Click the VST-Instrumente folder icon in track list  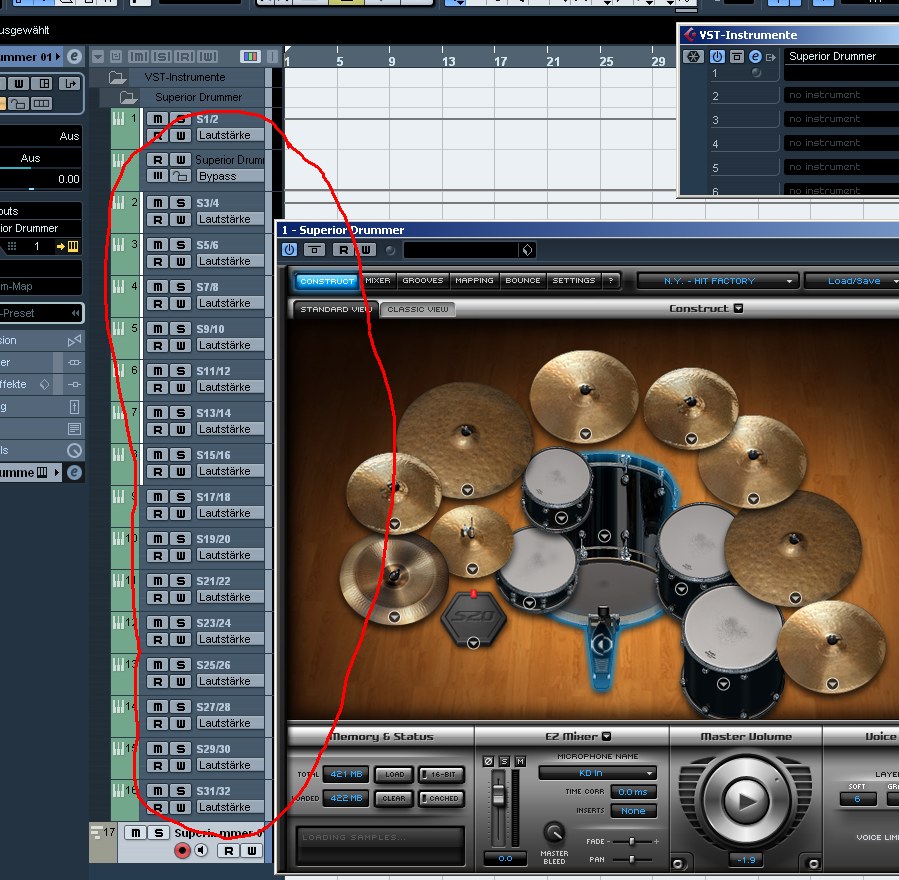[117, 77]
